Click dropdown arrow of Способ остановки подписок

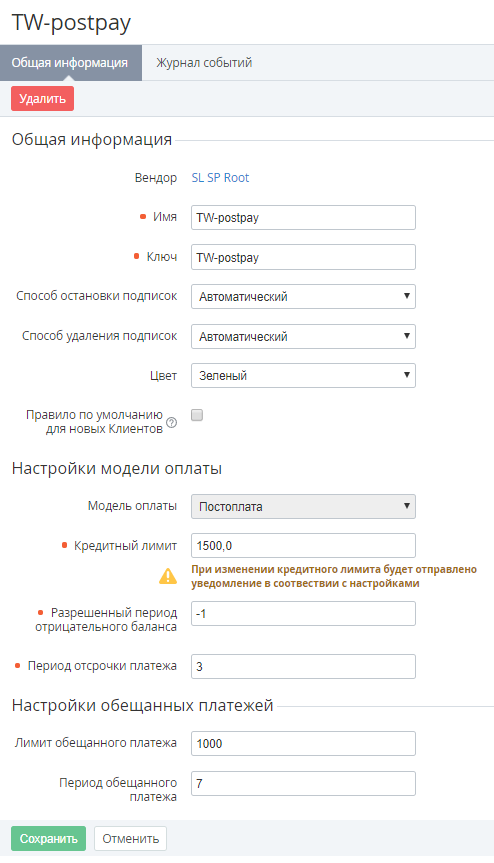pos(407,296)
